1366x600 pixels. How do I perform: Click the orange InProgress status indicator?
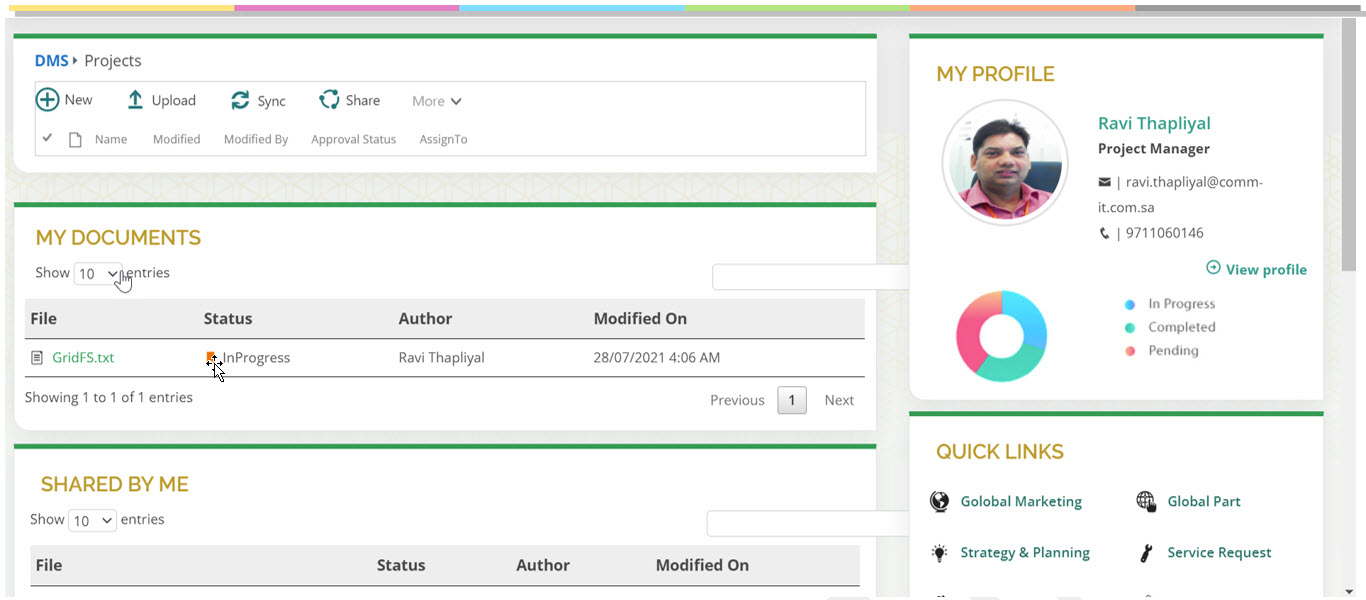[x=211, y=357]
